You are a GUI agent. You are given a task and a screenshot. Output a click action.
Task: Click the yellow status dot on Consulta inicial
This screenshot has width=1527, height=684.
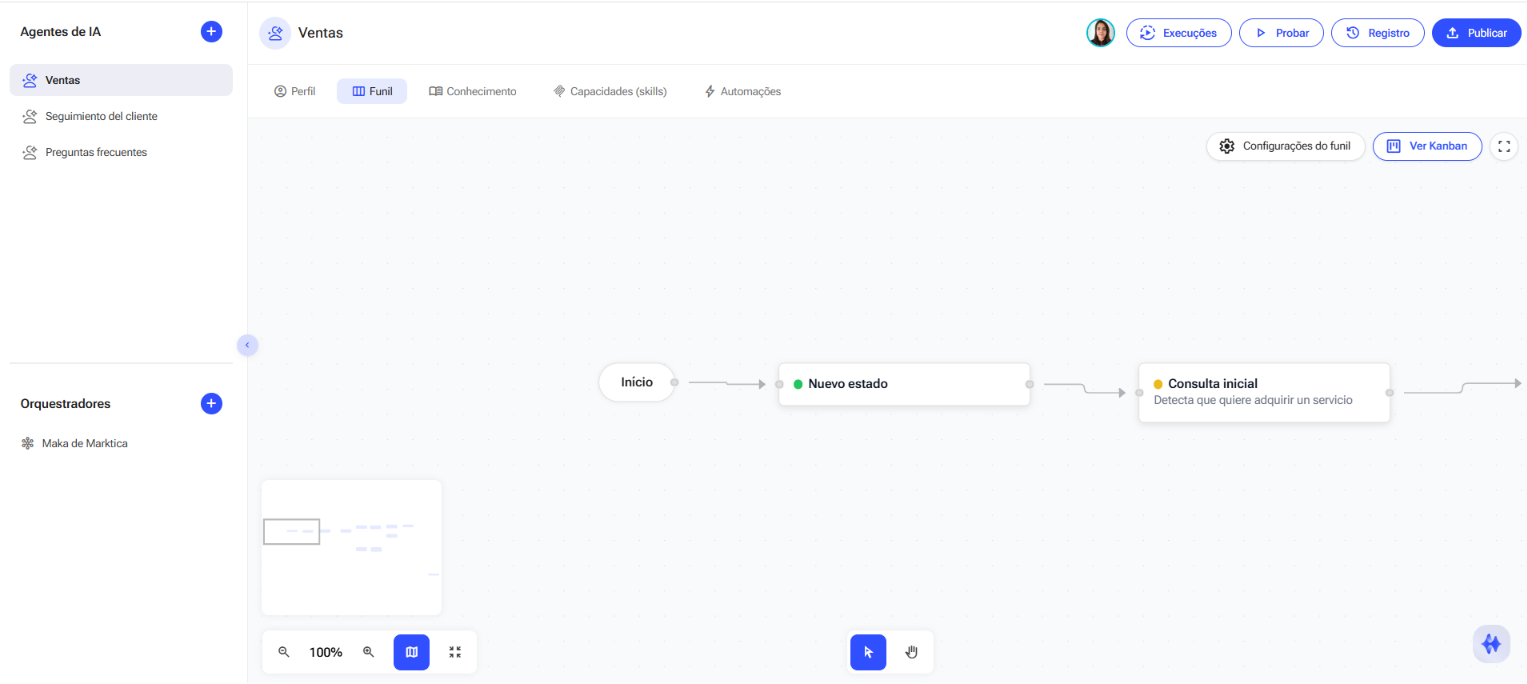pyautogui.click(x=1158, y=384)
